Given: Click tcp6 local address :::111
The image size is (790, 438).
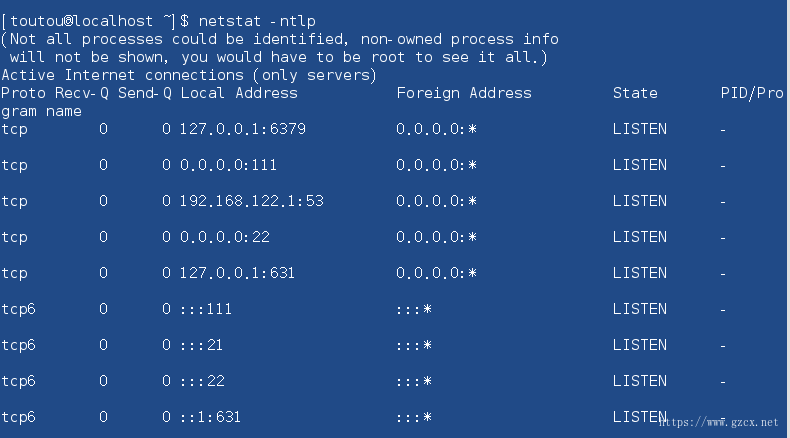Looking at the screenshot, I should click(x=206, y=309).
